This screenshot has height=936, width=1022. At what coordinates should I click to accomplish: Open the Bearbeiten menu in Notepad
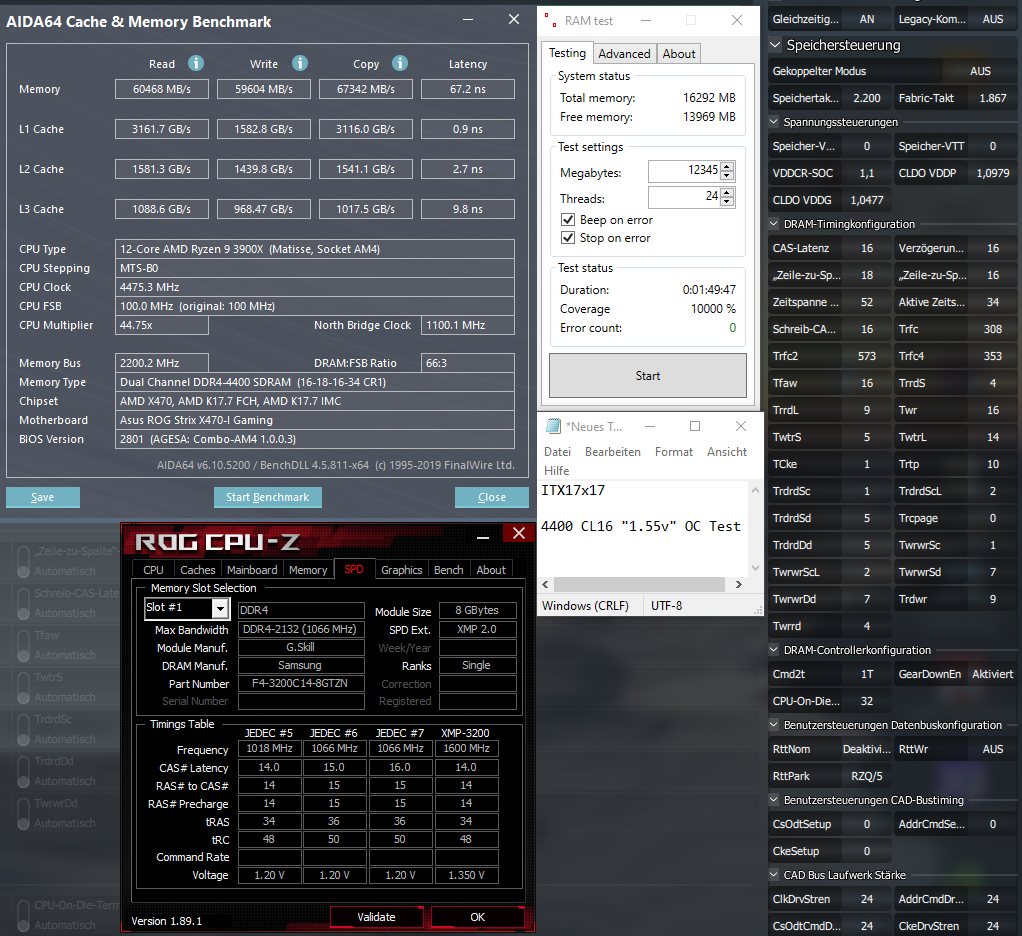(613, 452)
